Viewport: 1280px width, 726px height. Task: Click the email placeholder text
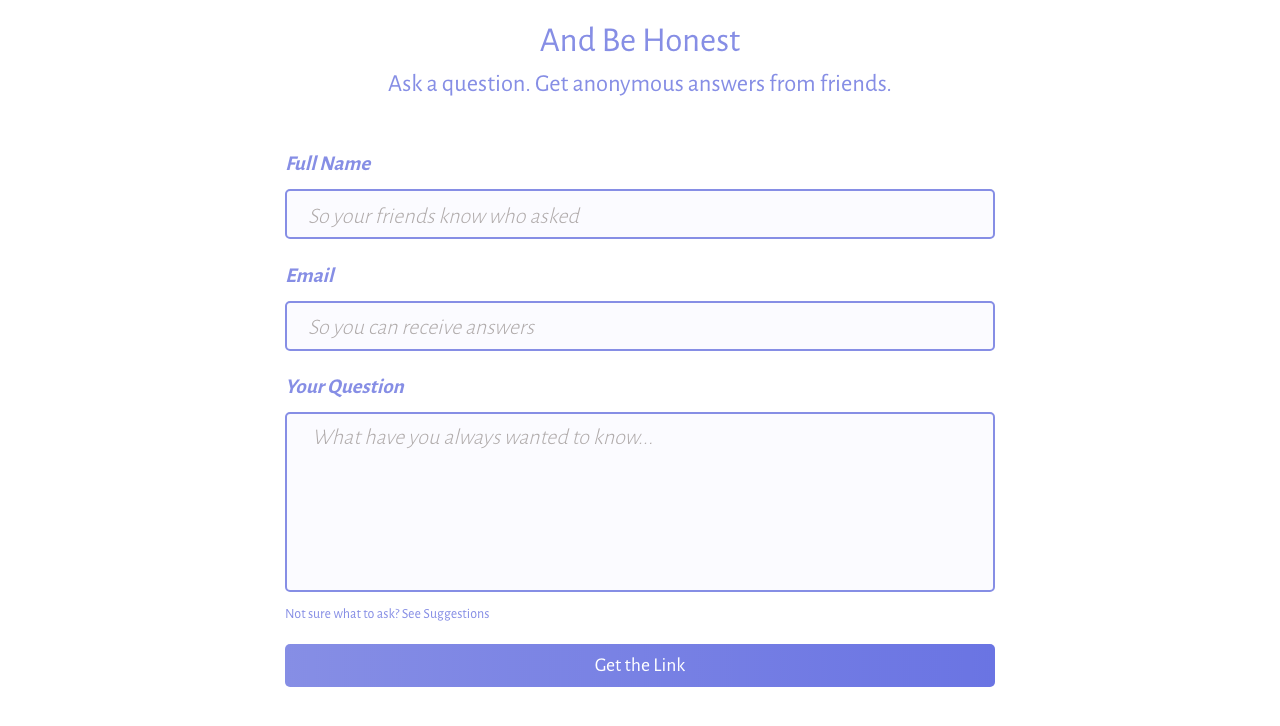click(422, 326)
